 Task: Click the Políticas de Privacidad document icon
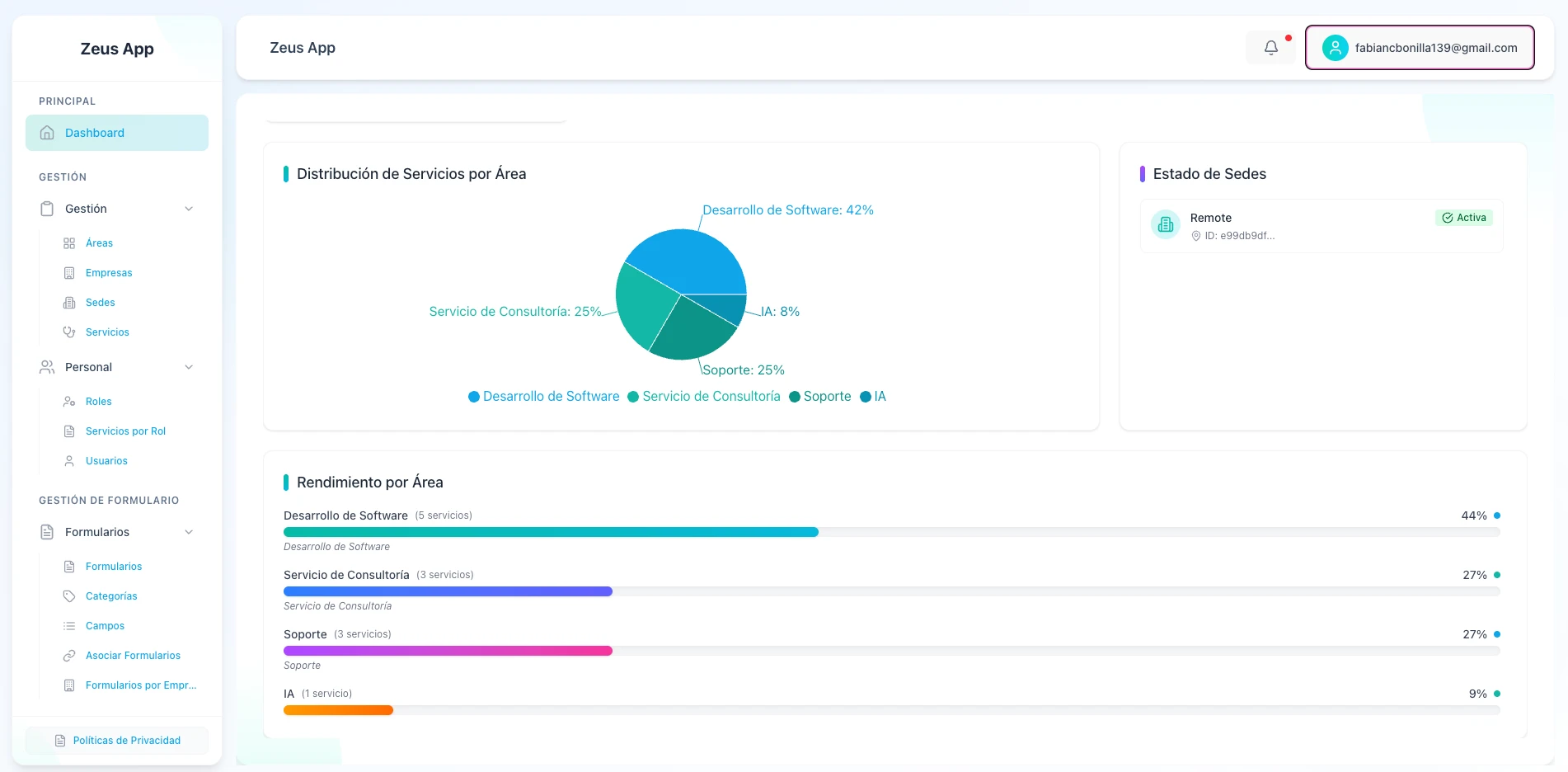(x=60, y=741)
